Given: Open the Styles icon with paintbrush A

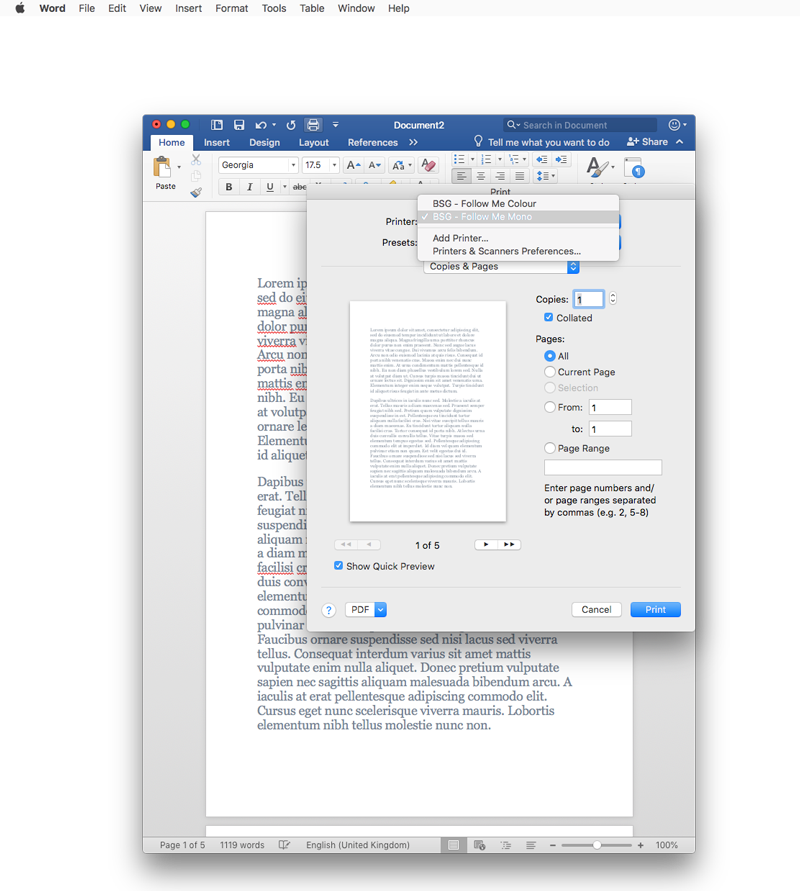Looking at the screenshot, I should click(596, 168).
